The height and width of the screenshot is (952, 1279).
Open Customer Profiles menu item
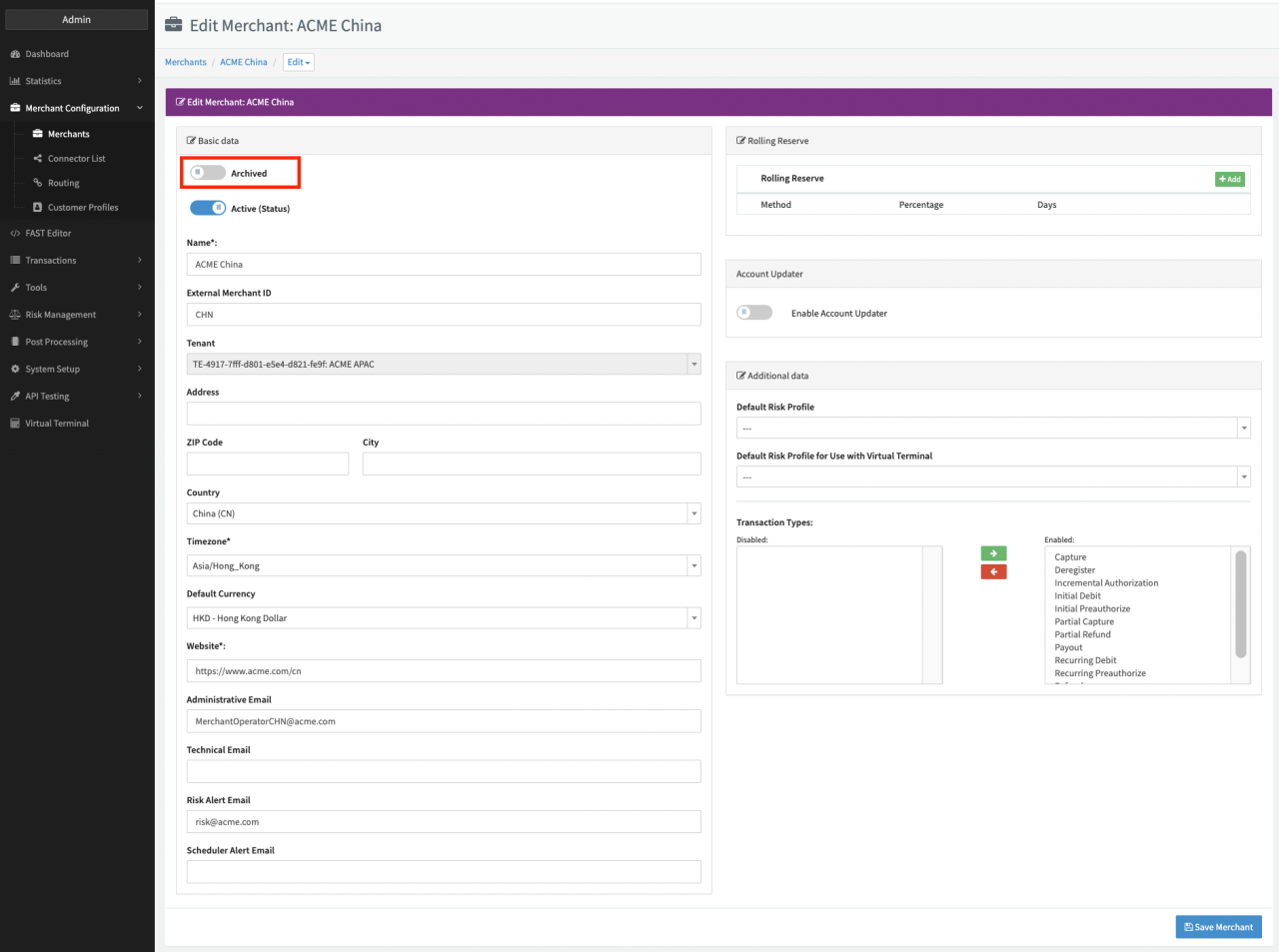[x=82, y=208]
